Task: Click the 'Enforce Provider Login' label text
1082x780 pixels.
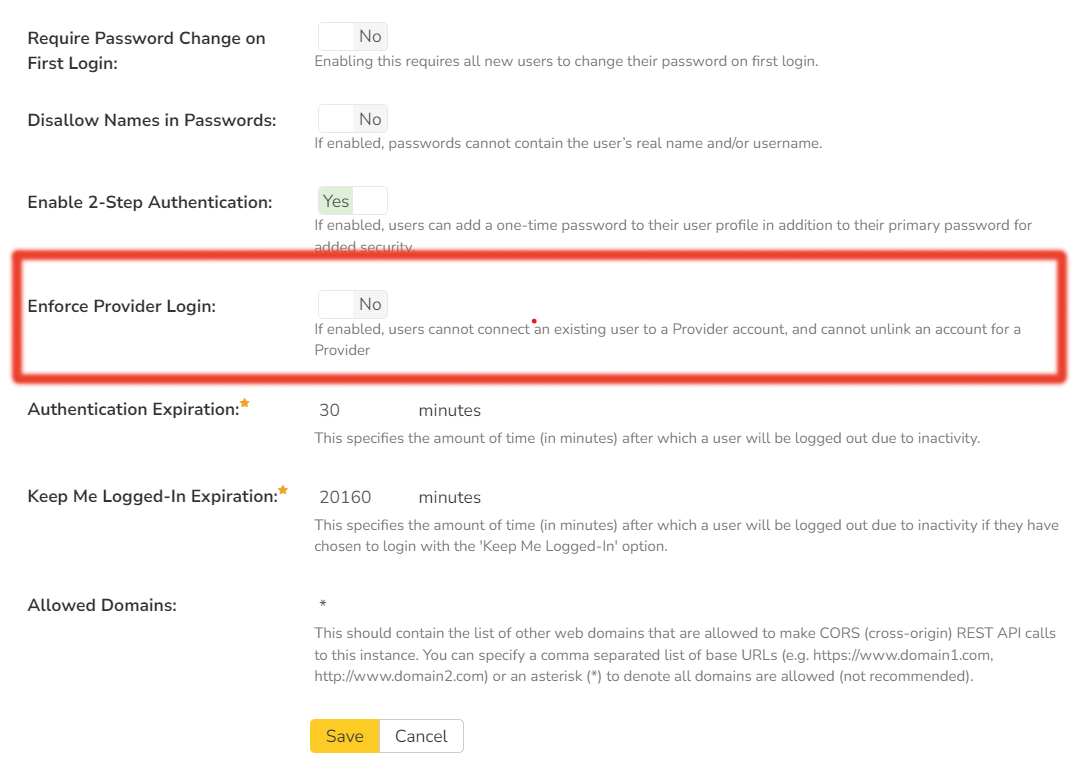Action: (x=122, y=307)
